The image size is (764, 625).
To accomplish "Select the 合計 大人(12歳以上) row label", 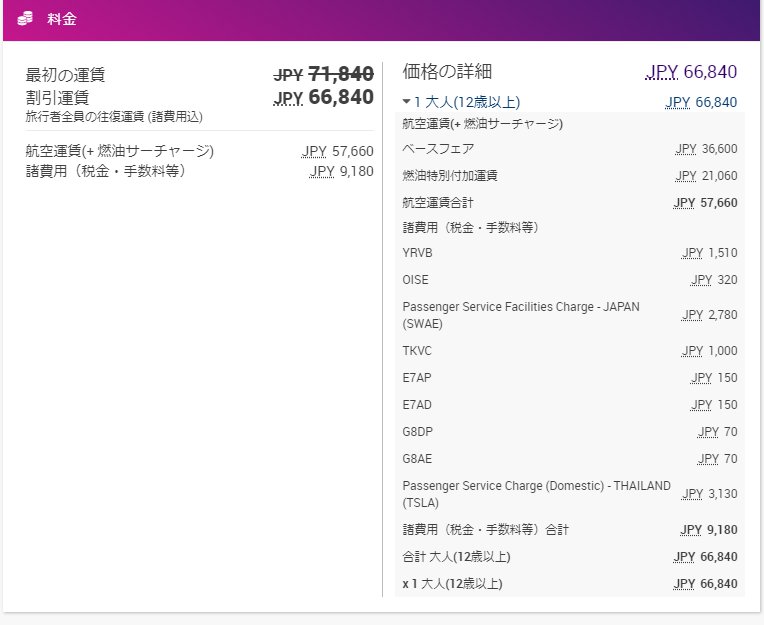I will point(457,557).
